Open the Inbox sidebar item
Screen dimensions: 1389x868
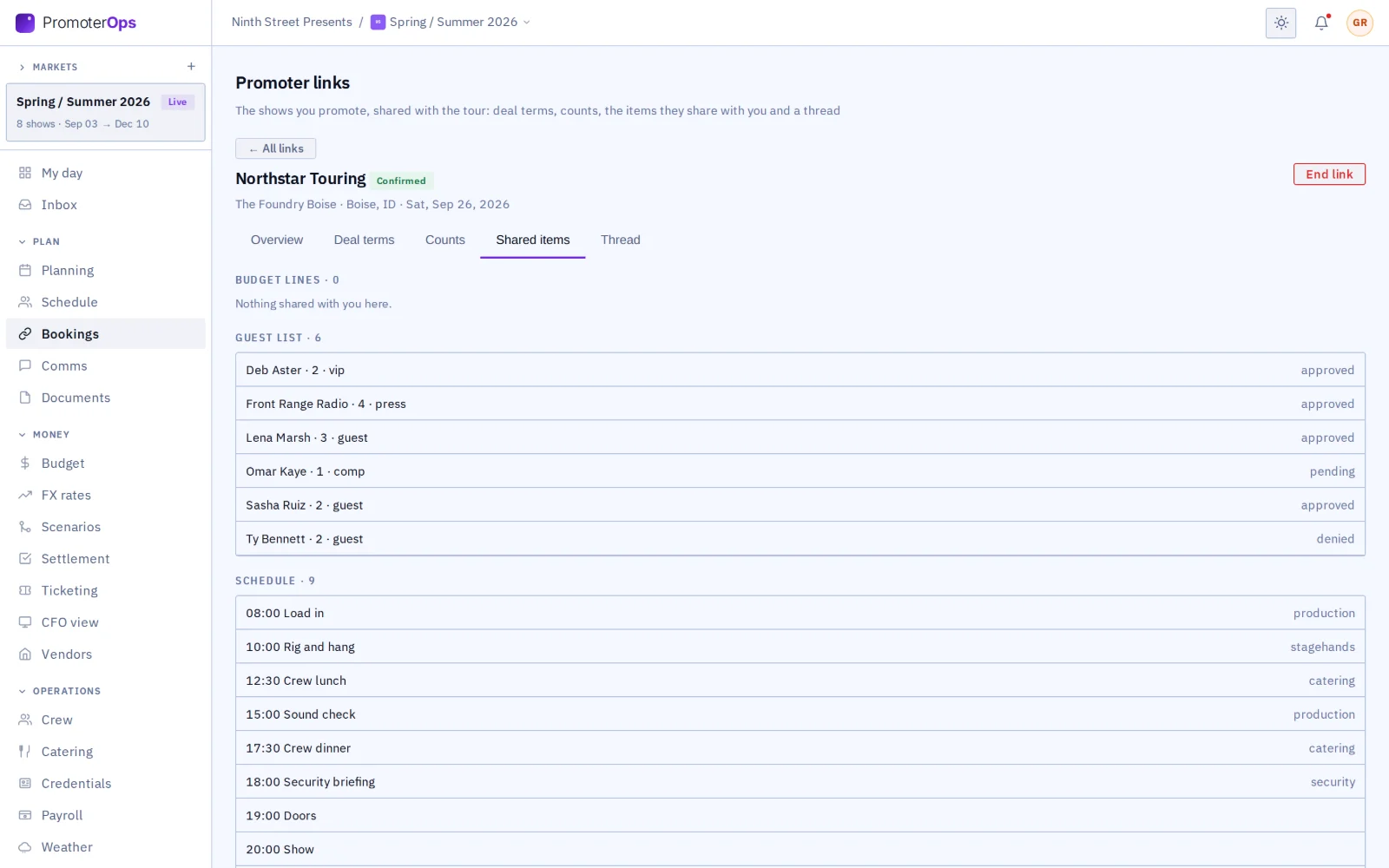[x=106, y=205]
